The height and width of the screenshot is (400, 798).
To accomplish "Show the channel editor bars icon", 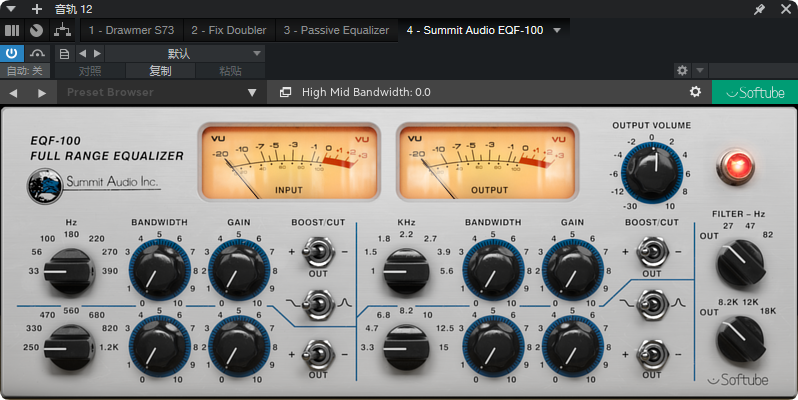I will point(12,31).
